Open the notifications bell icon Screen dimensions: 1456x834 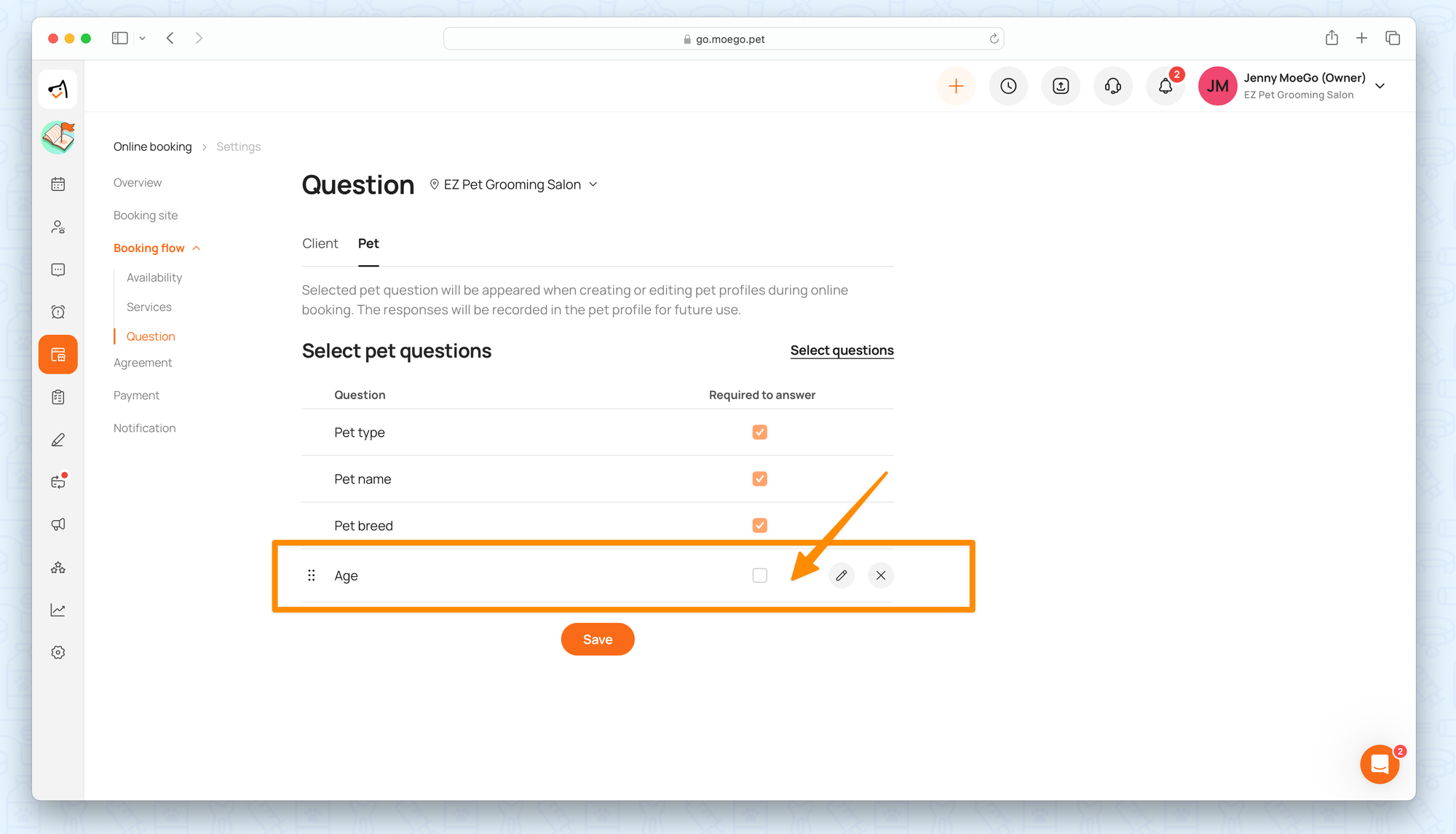coord(1166,86)
